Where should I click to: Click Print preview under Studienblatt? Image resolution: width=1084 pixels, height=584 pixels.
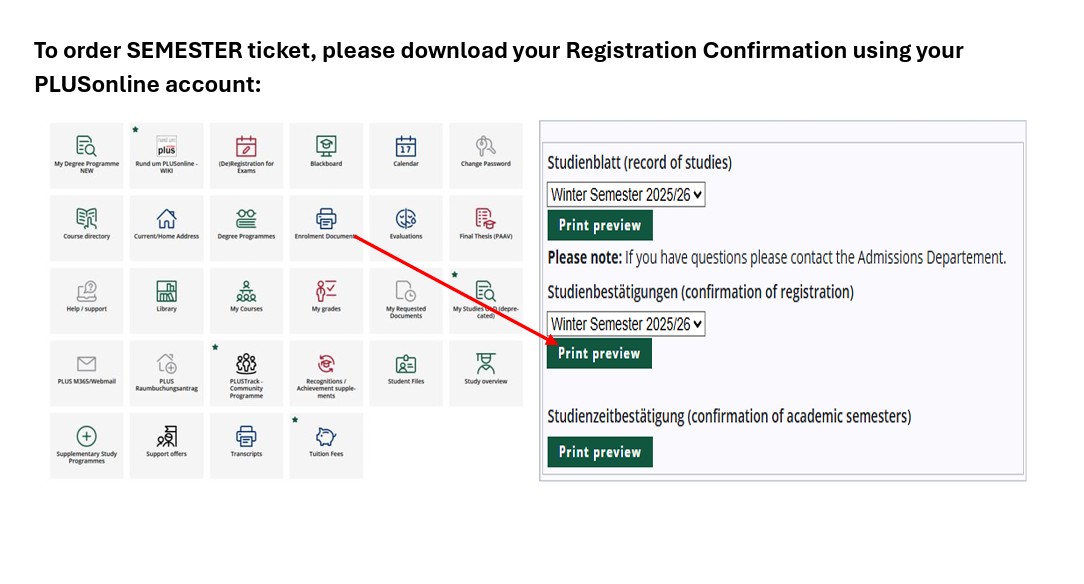point(600,225)
